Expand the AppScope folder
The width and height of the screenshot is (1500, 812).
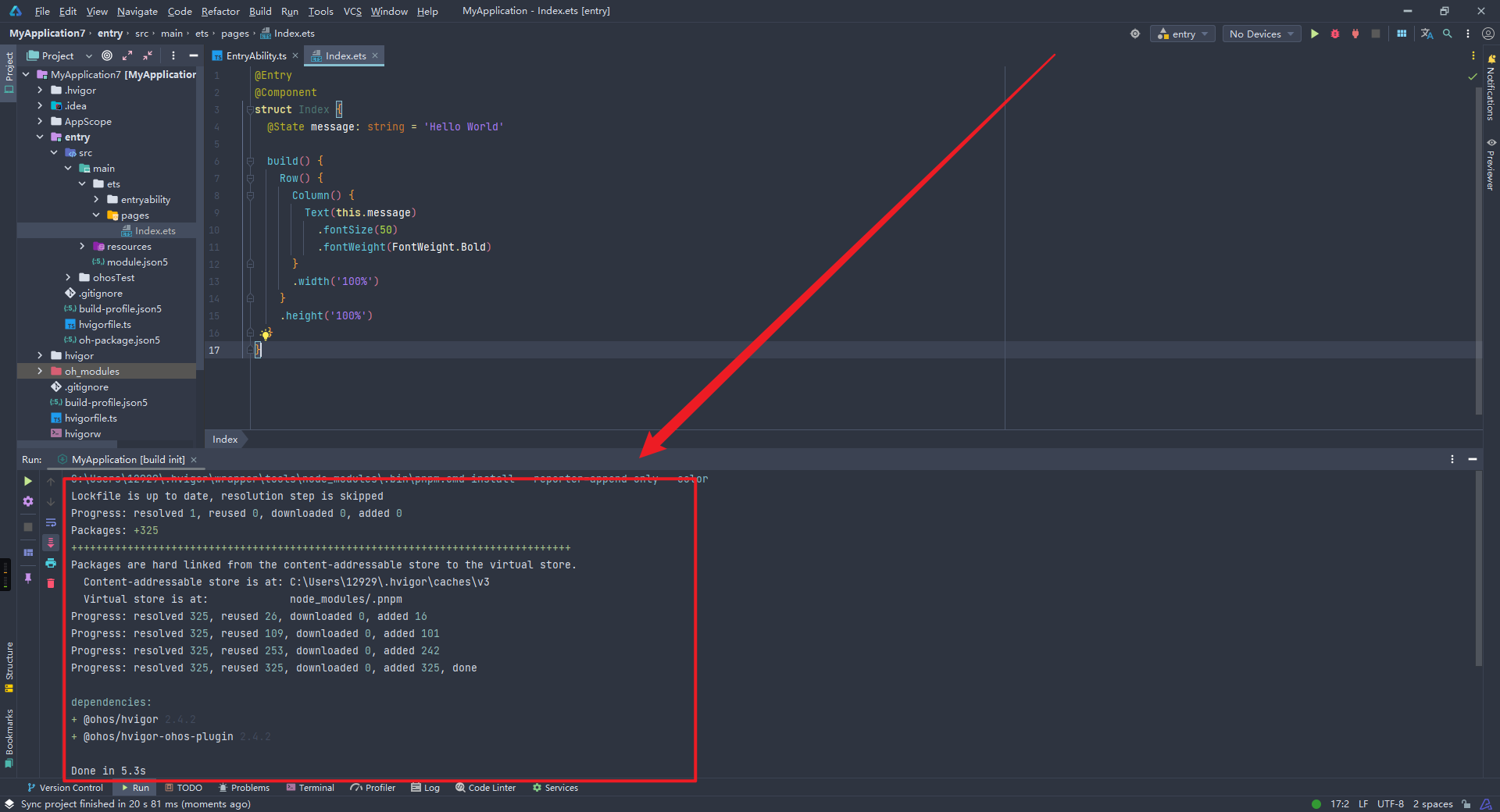point(40,121)
